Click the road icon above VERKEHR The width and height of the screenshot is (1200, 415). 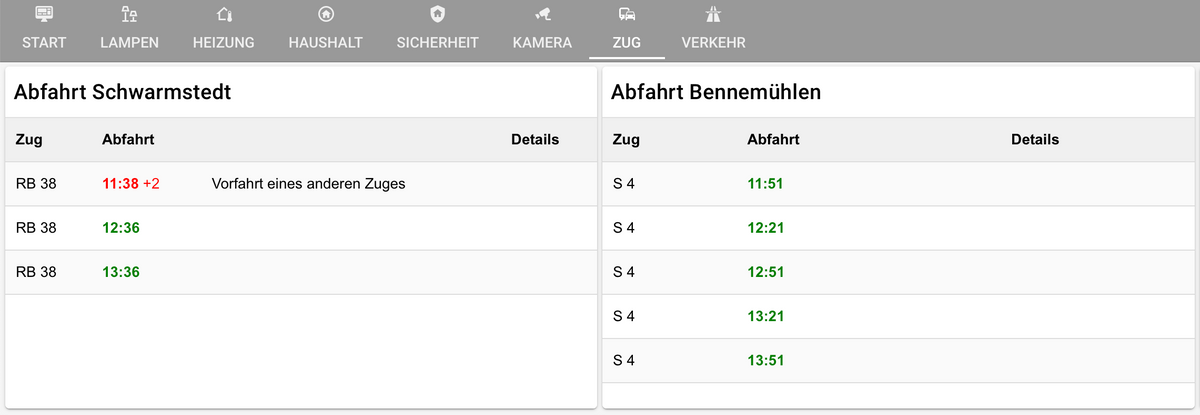click(x=713, y=14)
